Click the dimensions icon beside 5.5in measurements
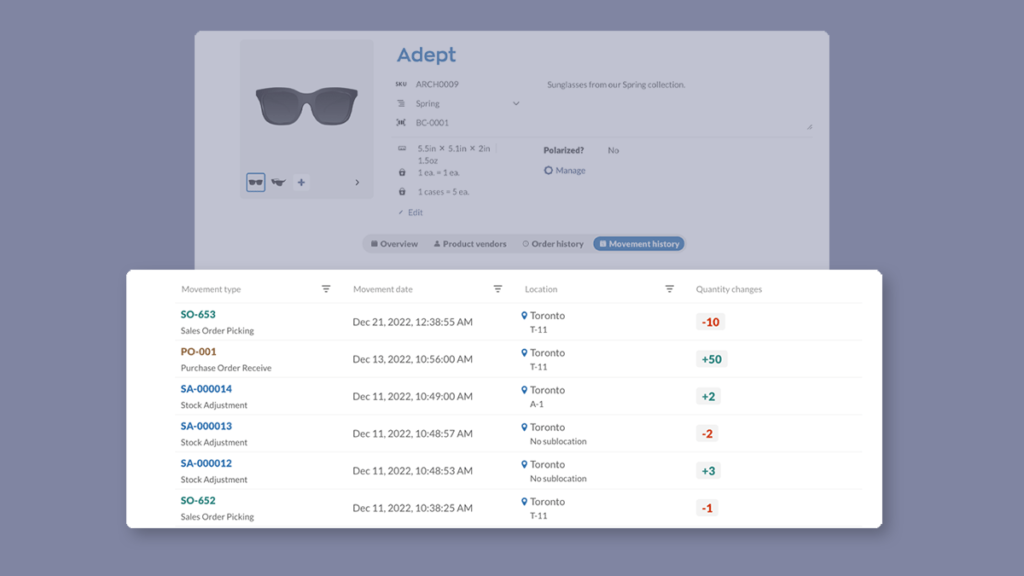Screen dimensions: 1024x576 [x=402, y=148]
